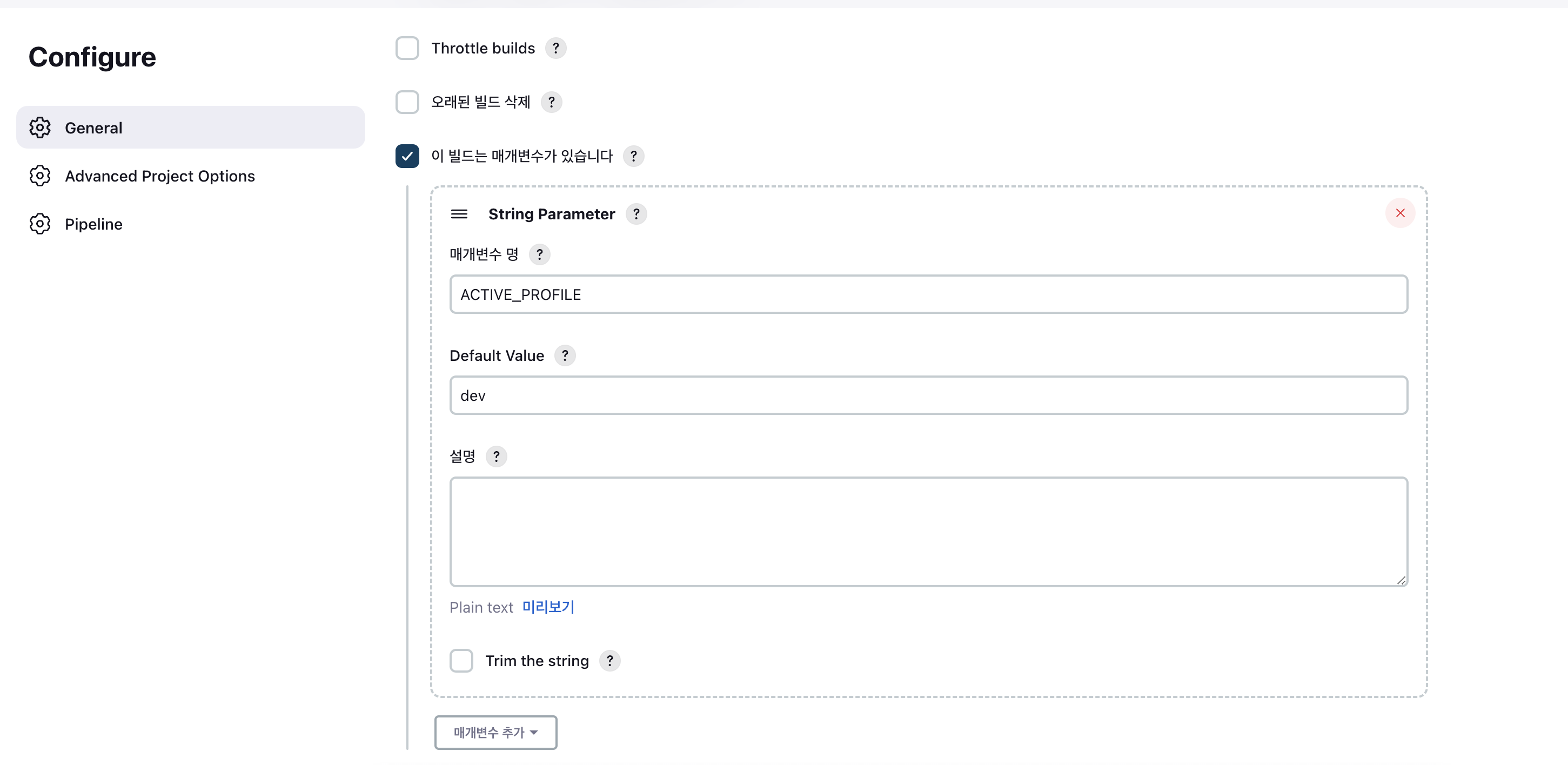Enable the Throttle builds checkbox
This screenshot has height=765, width=1568.
click(x=407, y=48)
